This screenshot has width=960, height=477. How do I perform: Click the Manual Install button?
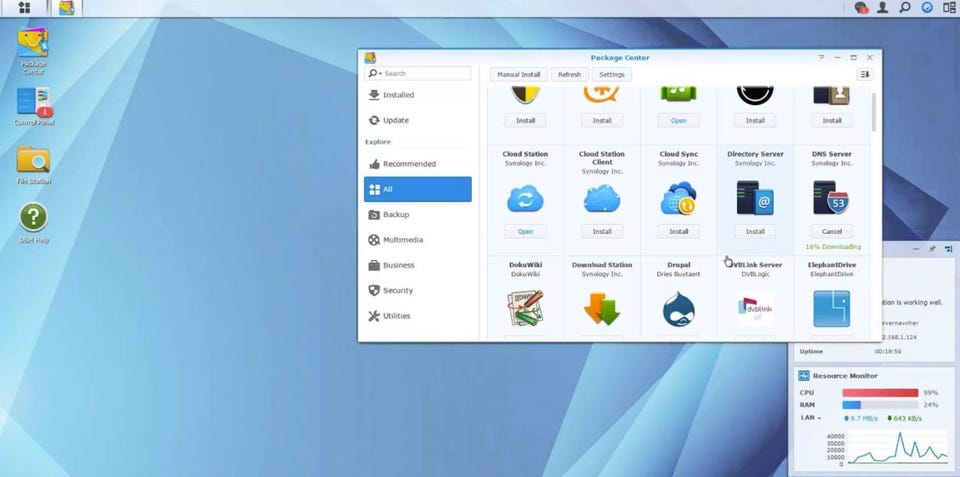pos(519,74)
